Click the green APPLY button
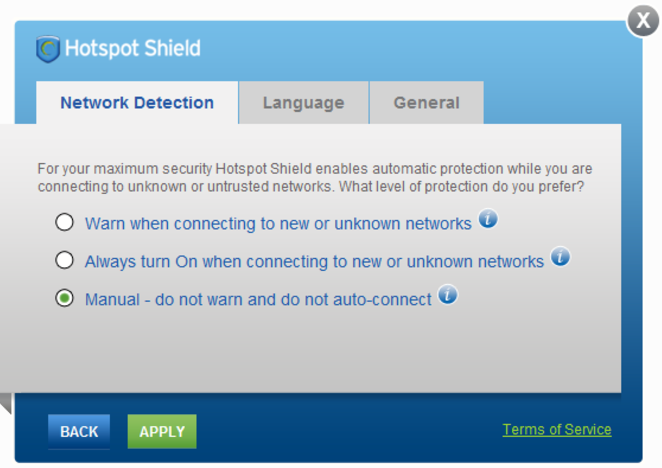 [x=162, y=431]
